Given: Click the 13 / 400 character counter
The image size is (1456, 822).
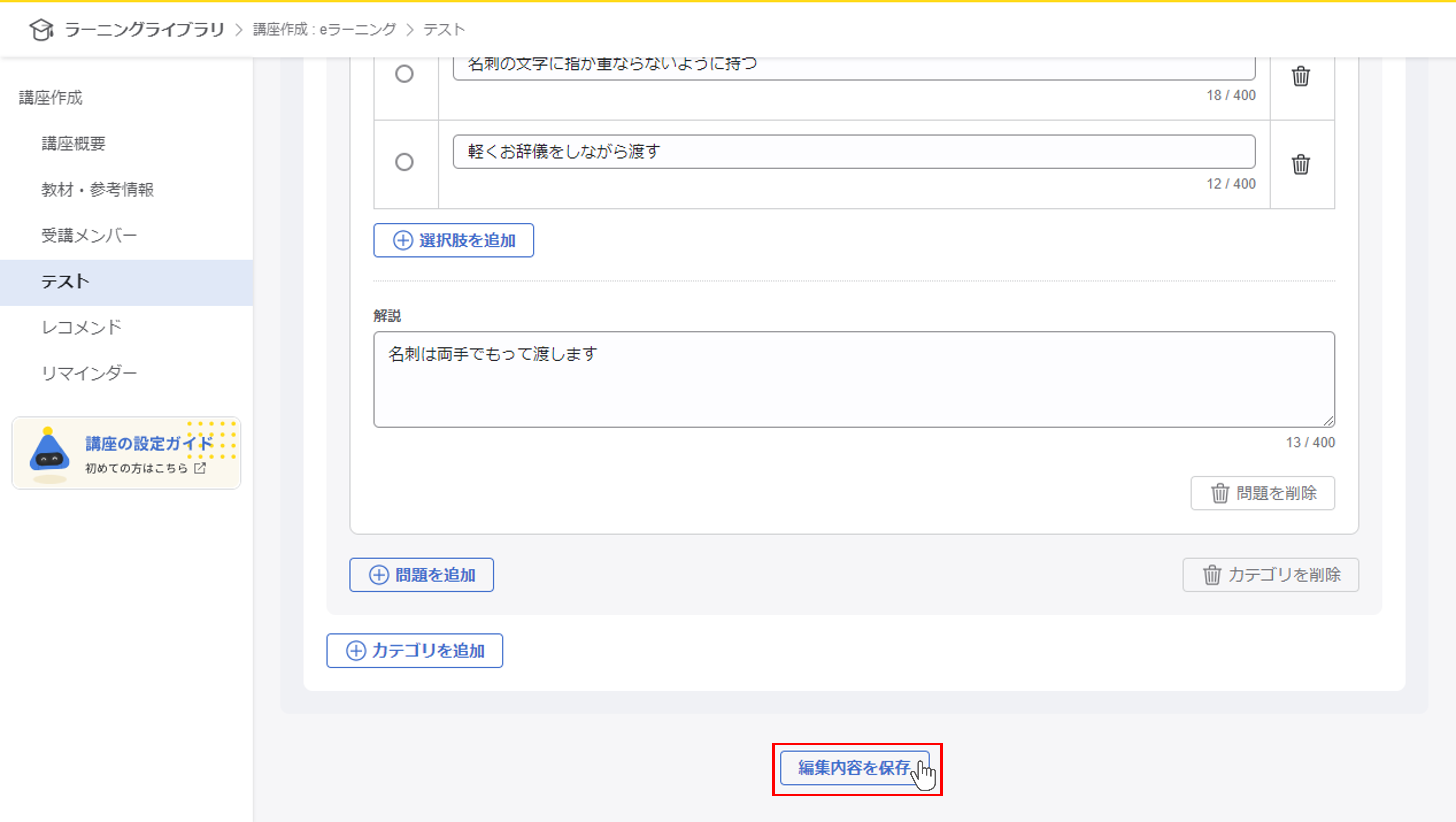Looking at the screenshot, I should 1310,442.
